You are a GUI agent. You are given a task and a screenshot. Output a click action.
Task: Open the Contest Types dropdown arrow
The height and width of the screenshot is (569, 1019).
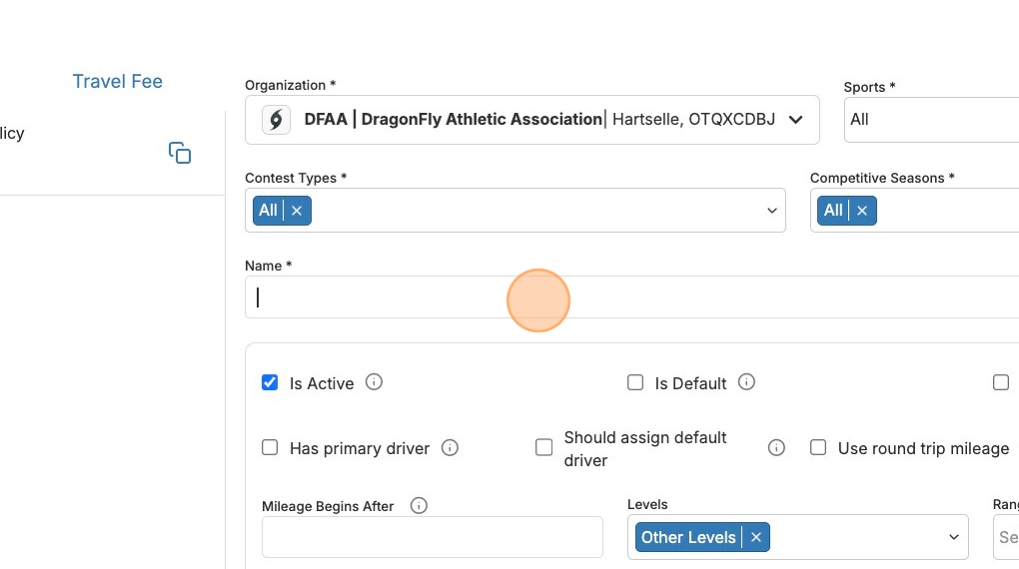tap(772, 211)
